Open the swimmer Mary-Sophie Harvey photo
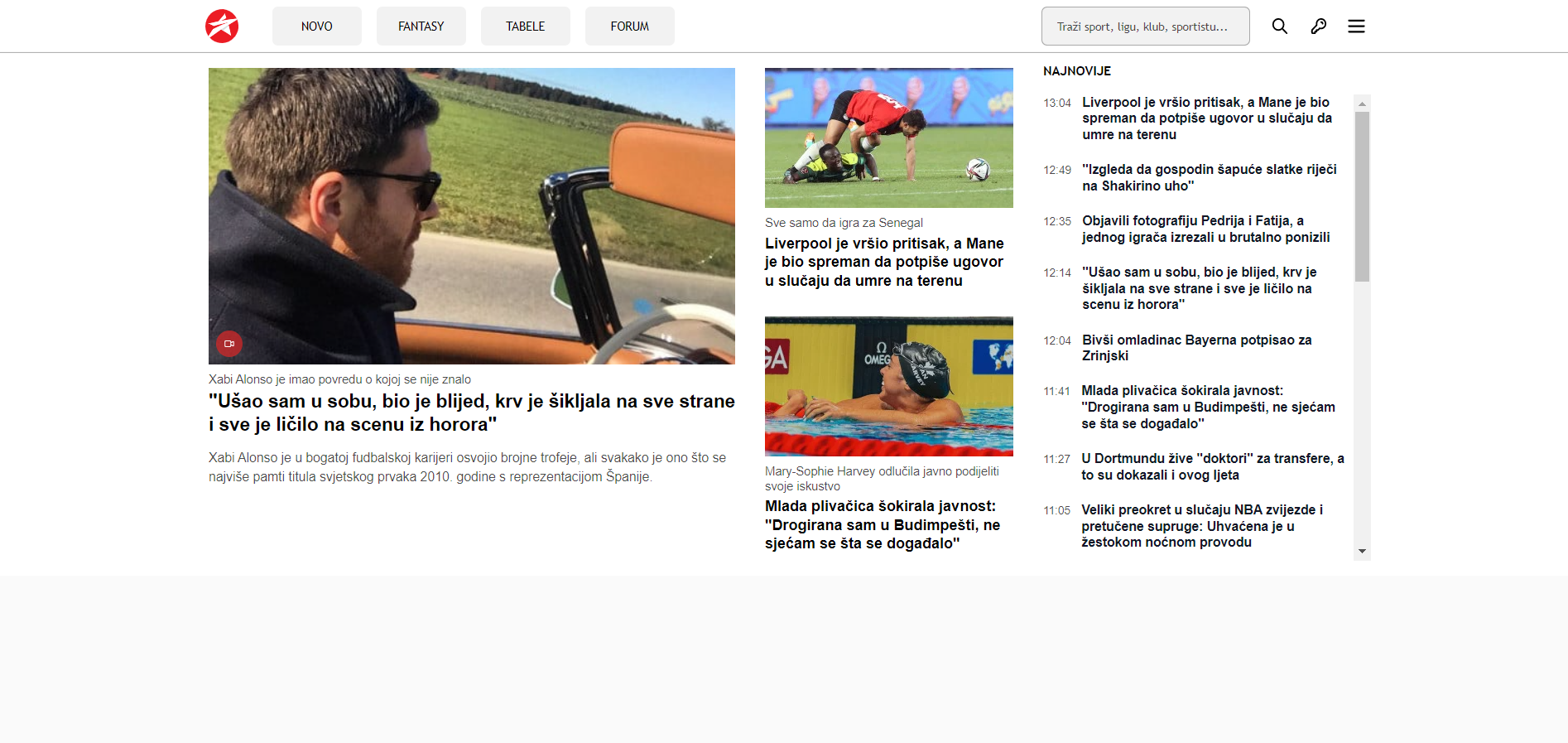 pyautogui.click(x=889, y=386)
